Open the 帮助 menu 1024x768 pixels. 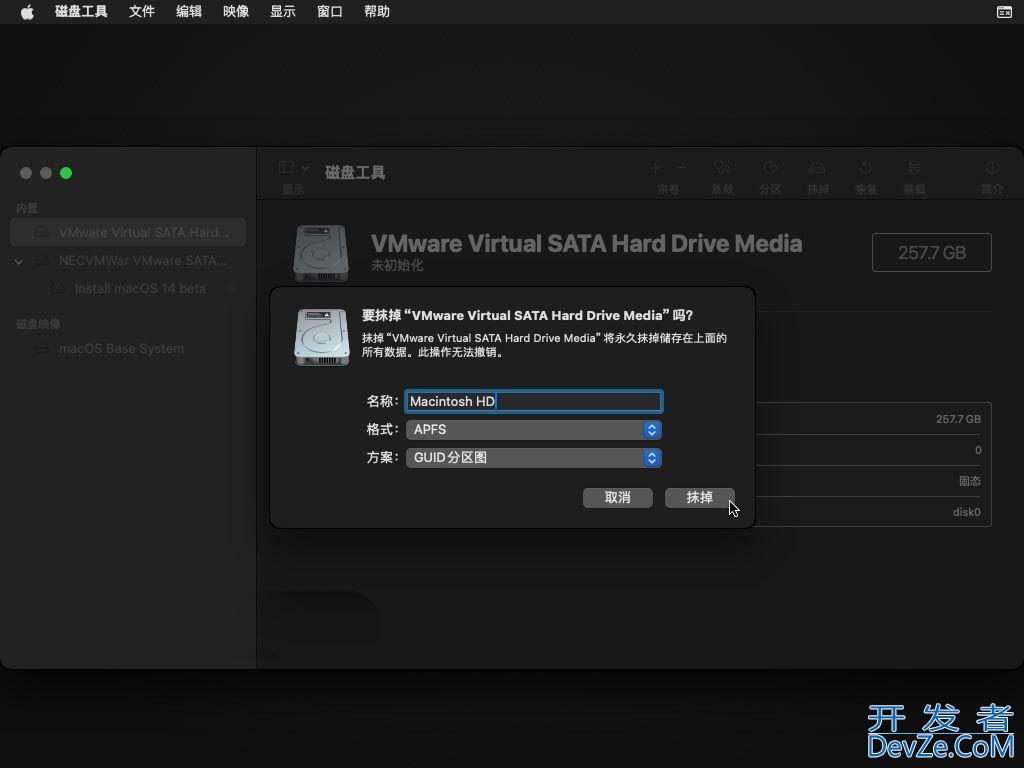click(377, 12)
